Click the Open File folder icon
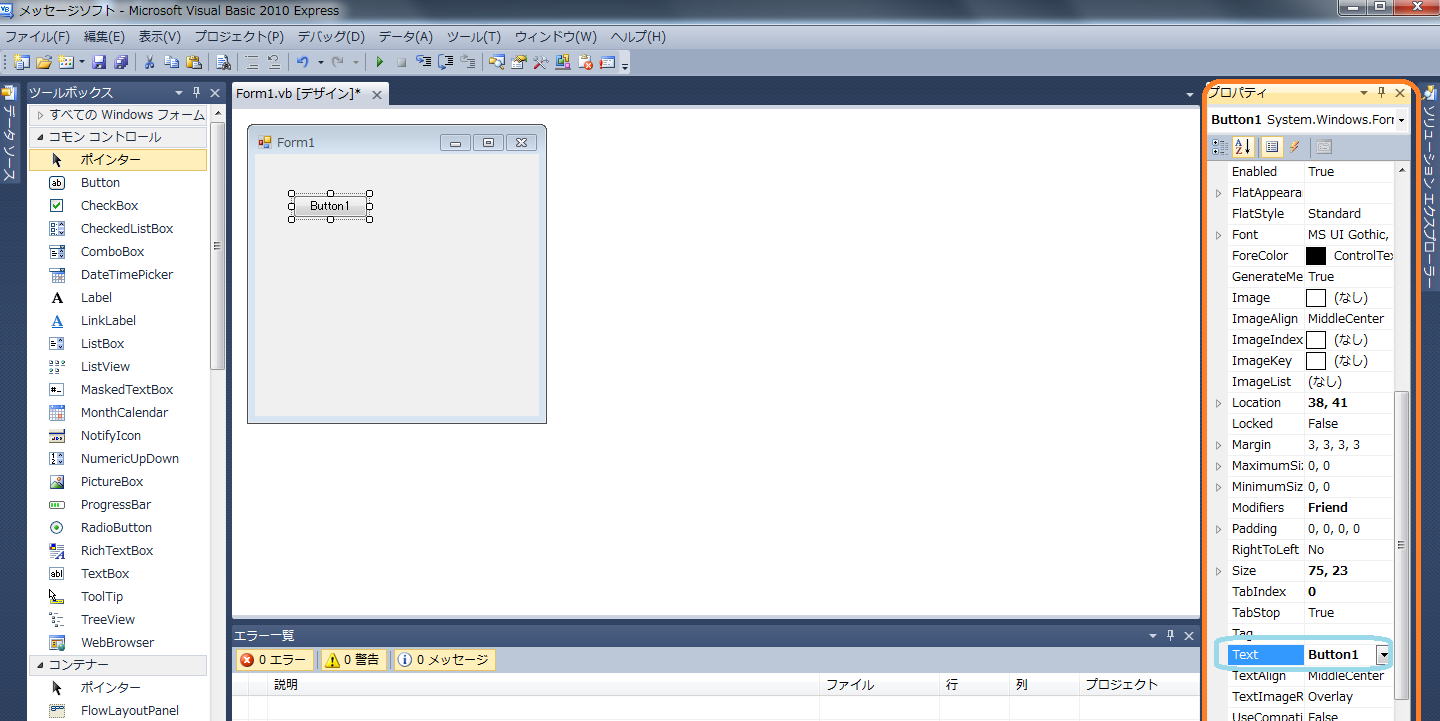 [46, 62]
